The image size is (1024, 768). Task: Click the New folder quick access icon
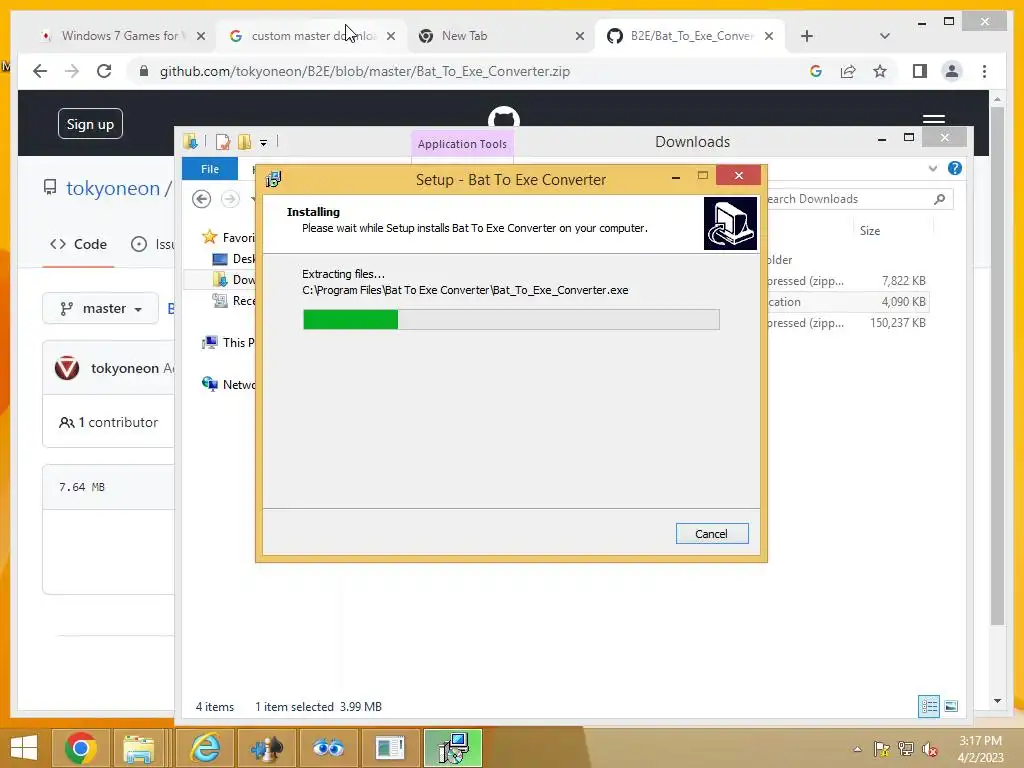244,142
